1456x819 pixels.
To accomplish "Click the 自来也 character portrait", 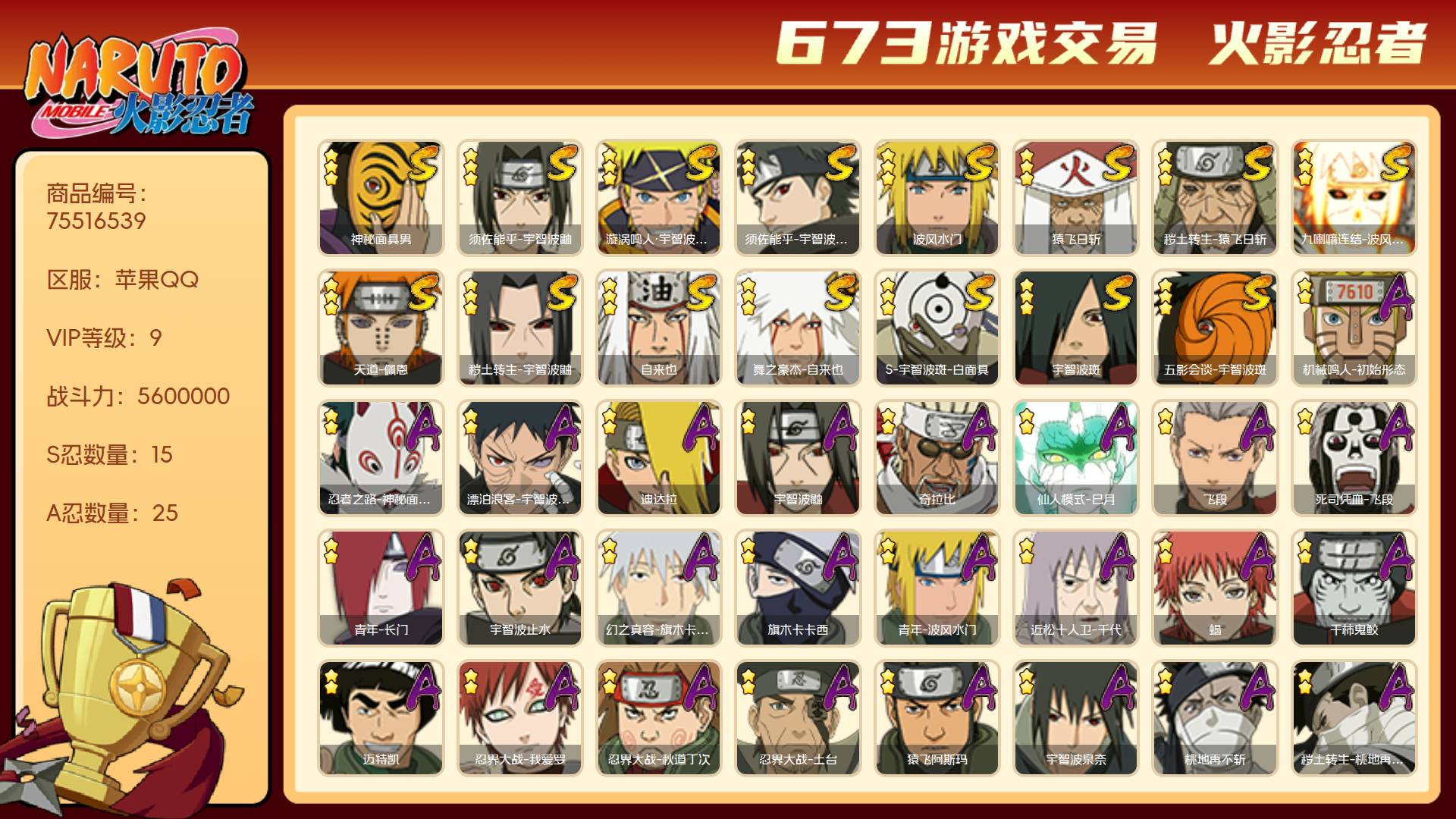I will [659, 328].
